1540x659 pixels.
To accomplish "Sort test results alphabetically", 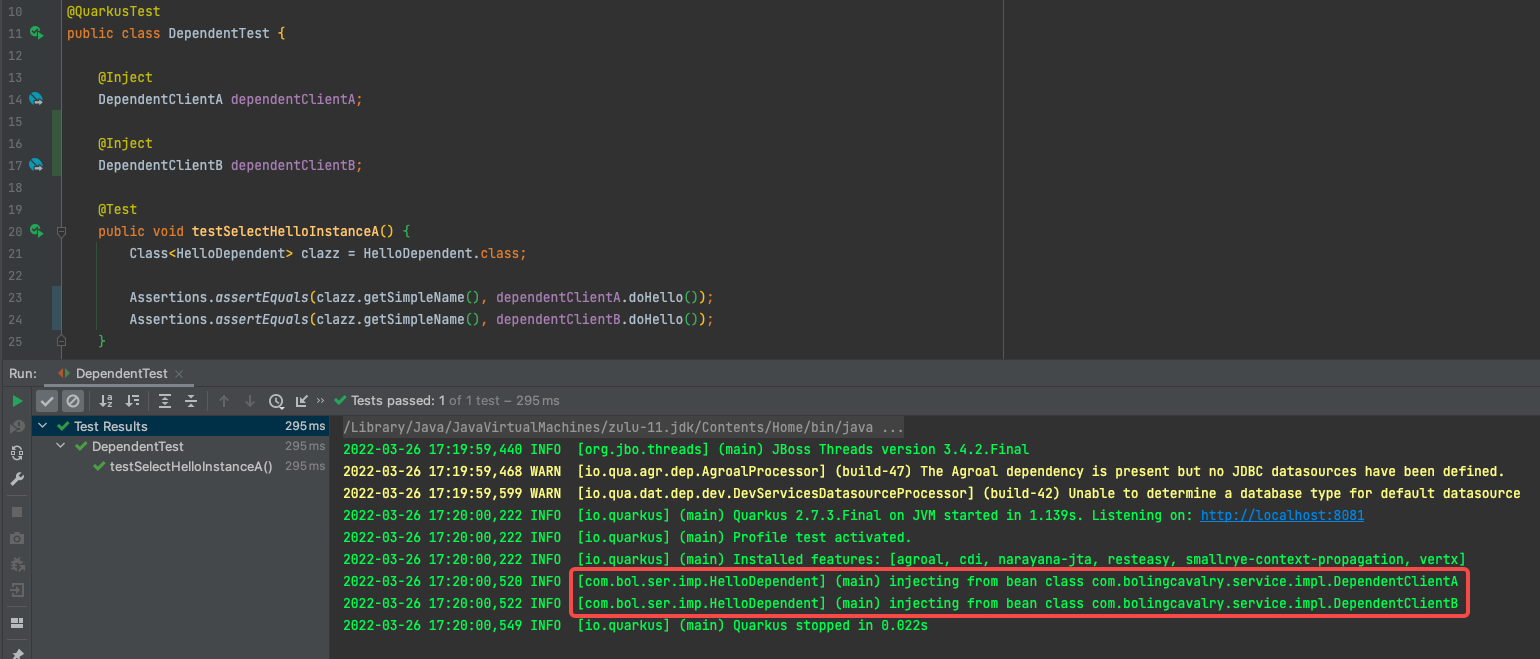I will click(107, 401).
